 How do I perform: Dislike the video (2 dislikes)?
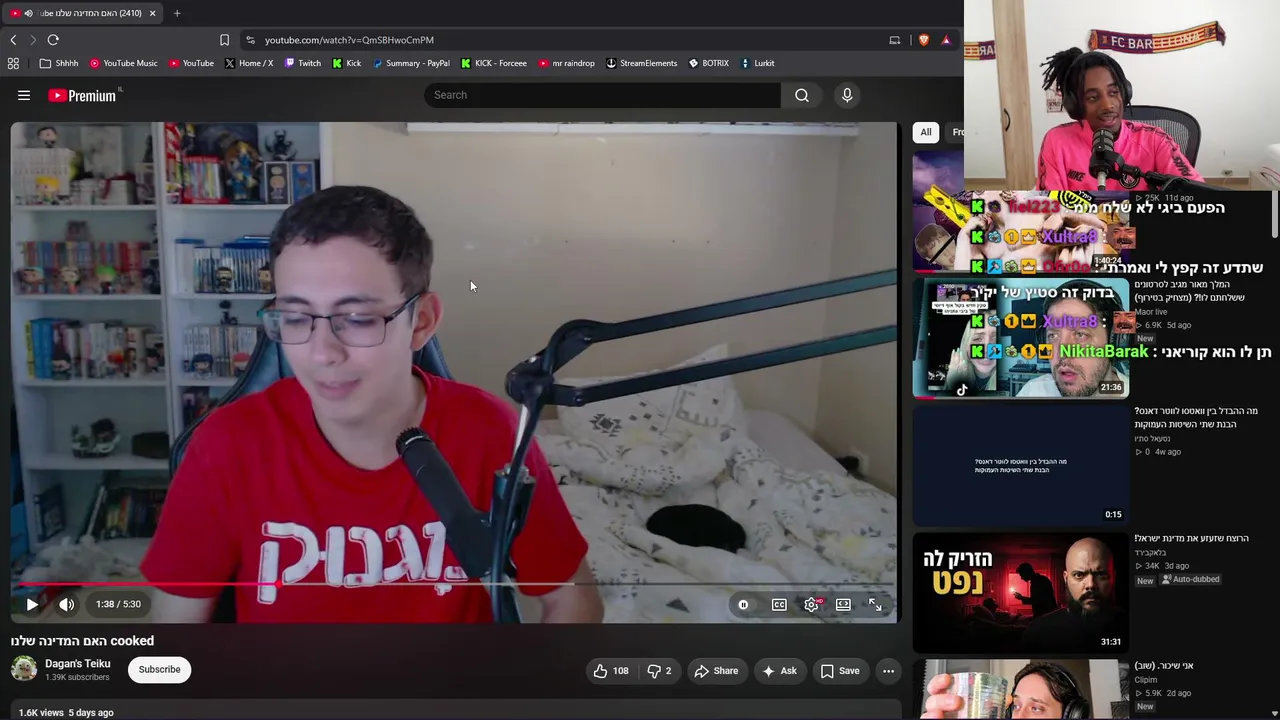point(659,671)
